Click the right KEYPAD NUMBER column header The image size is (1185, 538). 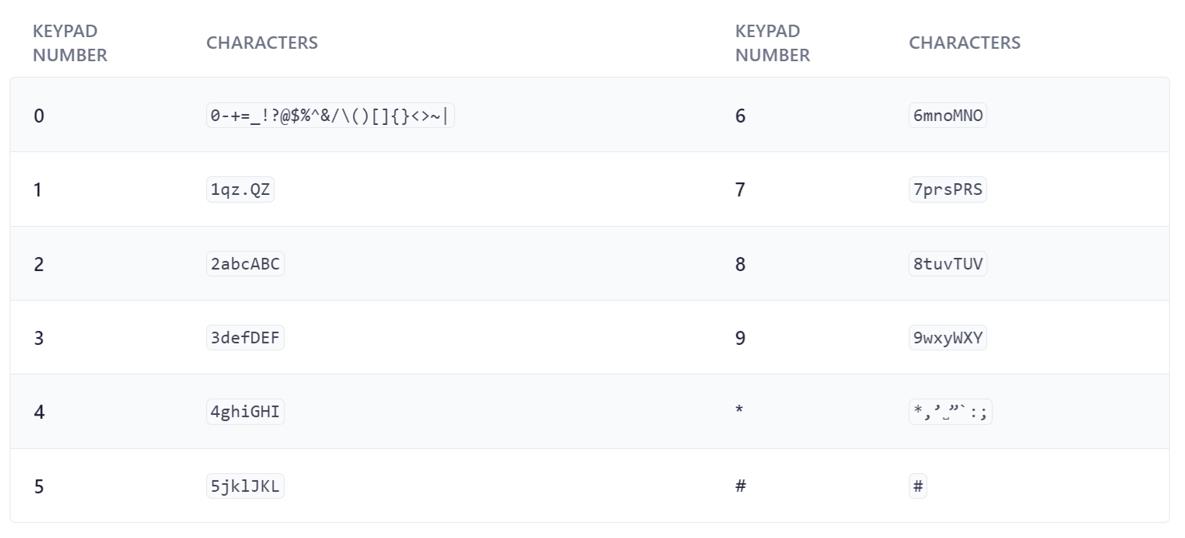point(772,43)
